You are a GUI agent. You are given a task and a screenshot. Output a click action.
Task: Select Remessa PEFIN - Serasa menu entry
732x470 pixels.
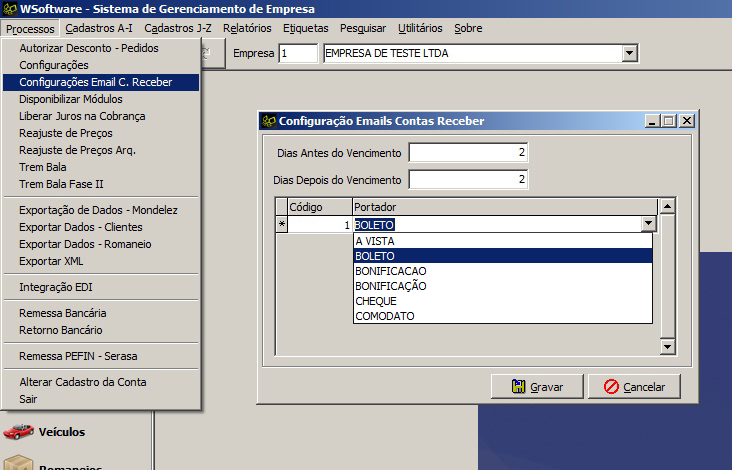pyautogui.click(x=78, y=355)
